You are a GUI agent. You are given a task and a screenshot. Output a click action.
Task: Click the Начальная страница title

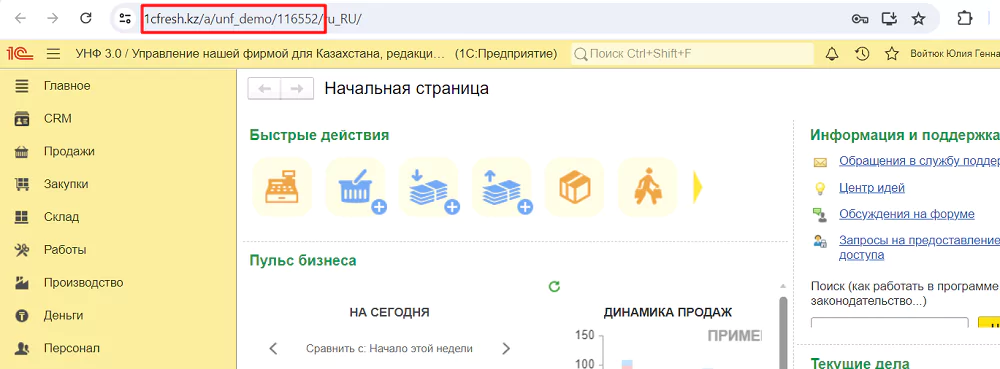tap(407, 89)
